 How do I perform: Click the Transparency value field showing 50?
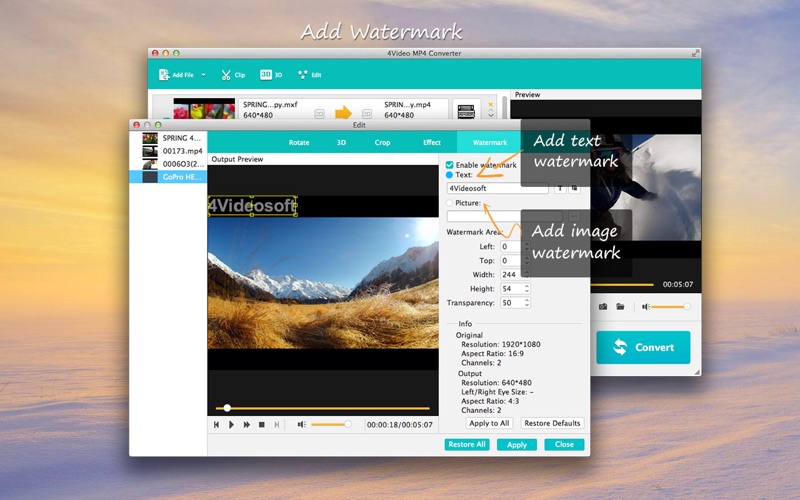(x=512, y=303)
